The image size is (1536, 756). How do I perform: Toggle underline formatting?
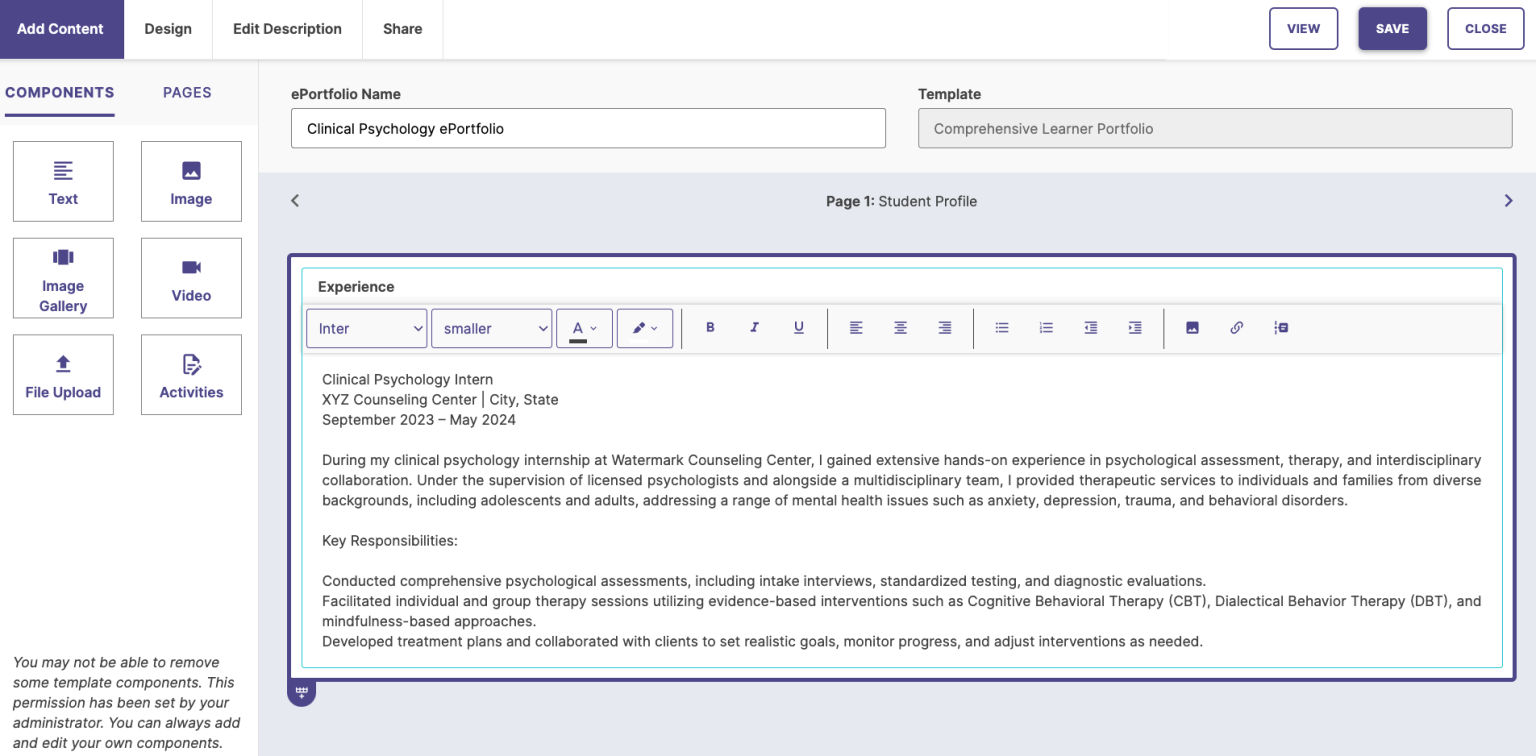(x=798, y=327)
